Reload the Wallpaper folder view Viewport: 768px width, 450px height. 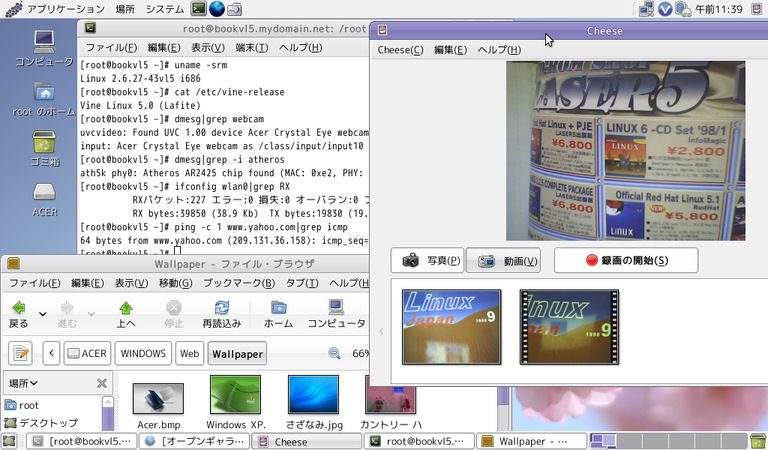pyautogui.click(x=221, y=314)
